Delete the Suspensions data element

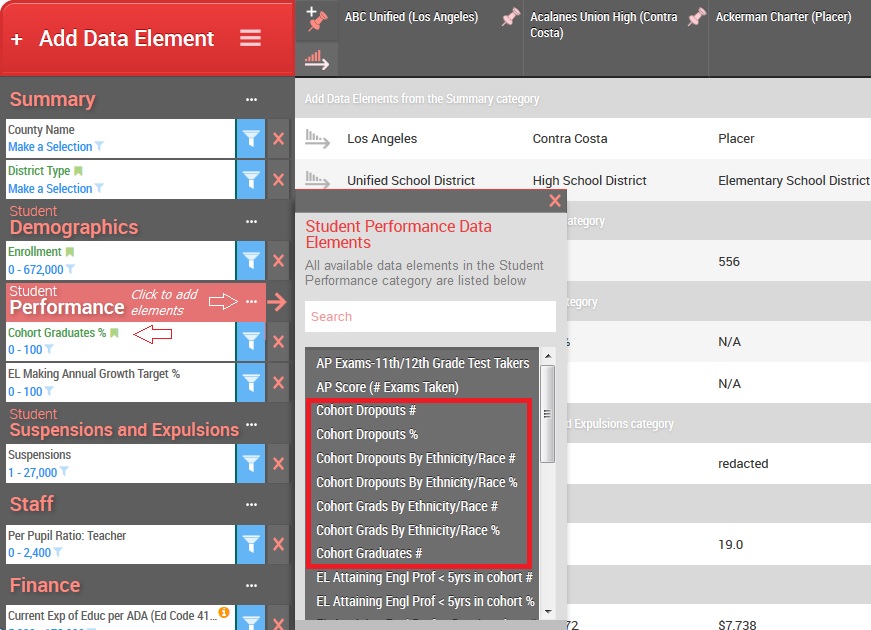(279, 463)
